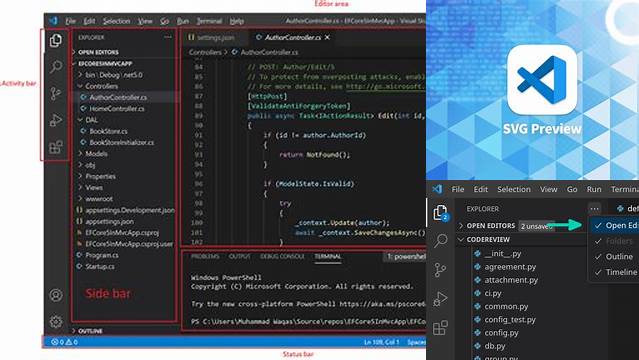Click Ln 108, Col 1 in status bar
The image size is (639, 360).
click(381, 342)
